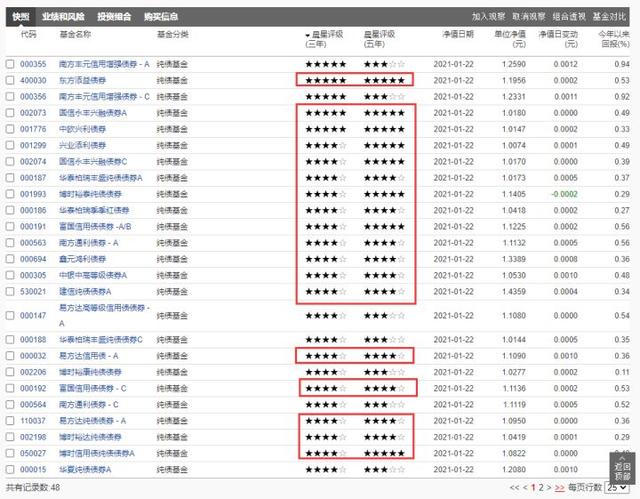
Task: Select the checkbox for fund 001993
Action: point(10,194)
